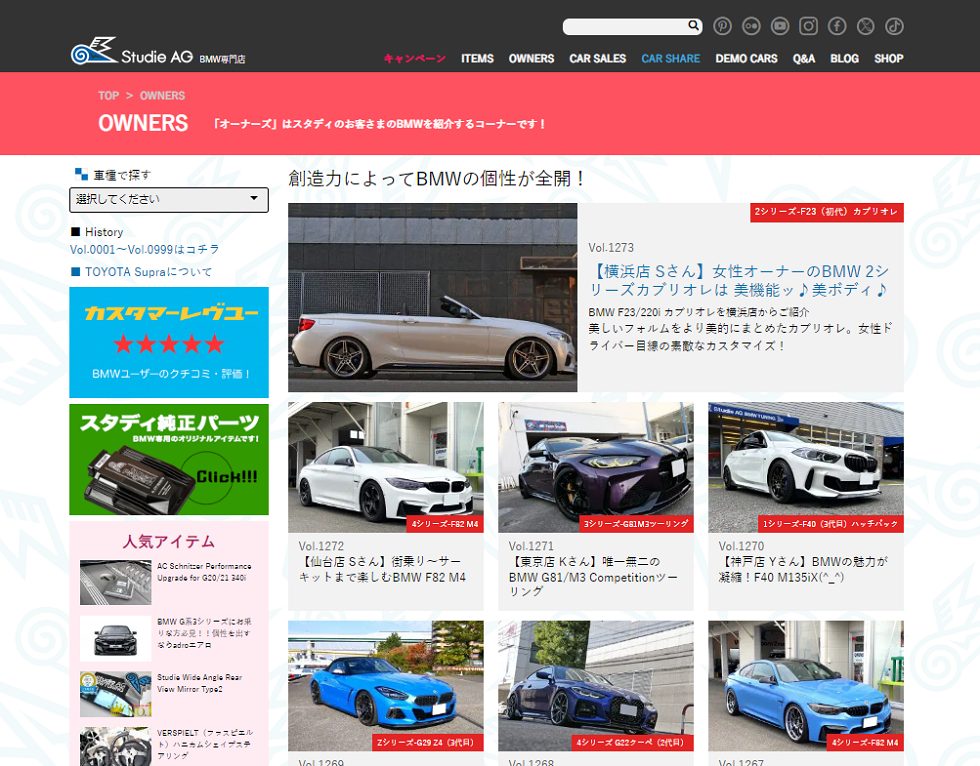Click the OWNERS breadcrumb link
This screenshot has height=766, width=980.
click(x=162, y=96)
